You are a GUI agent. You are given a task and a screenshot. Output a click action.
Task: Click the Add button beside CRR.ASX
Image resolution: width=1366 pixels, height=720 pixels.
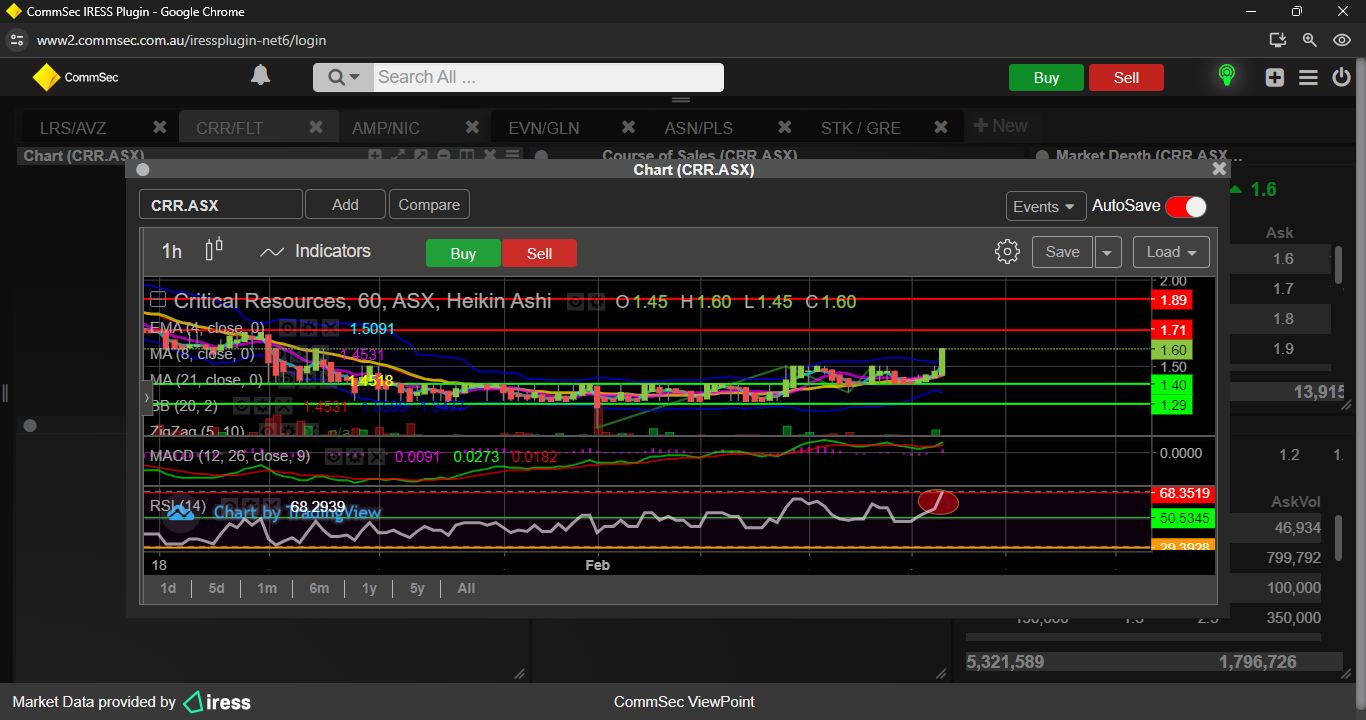[x=345, y=204]
